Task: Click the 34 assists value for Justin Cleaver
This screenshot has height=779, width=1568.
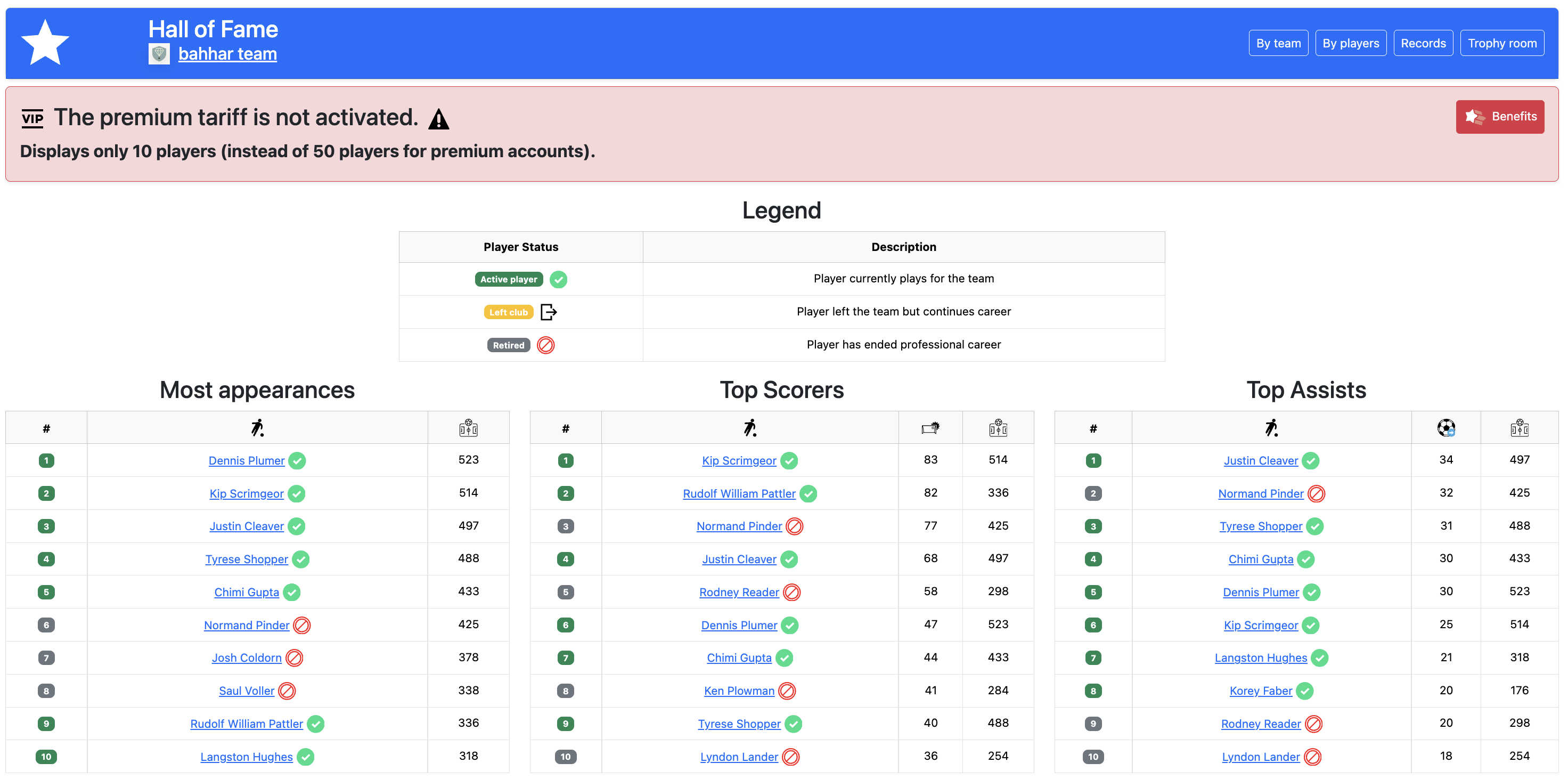Action: pos(1445,460)
